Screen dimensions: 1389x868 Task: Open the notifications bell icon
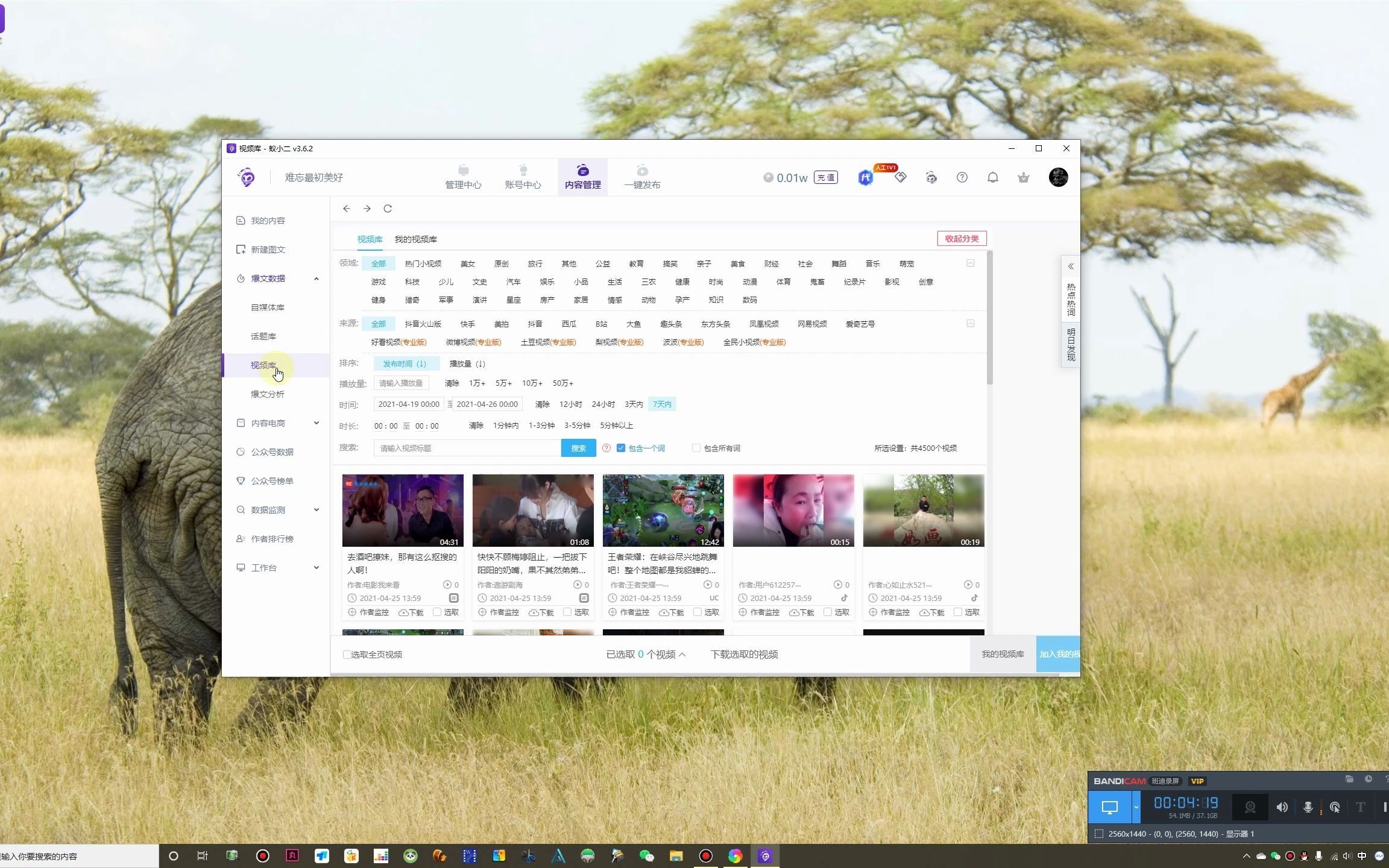992,177
